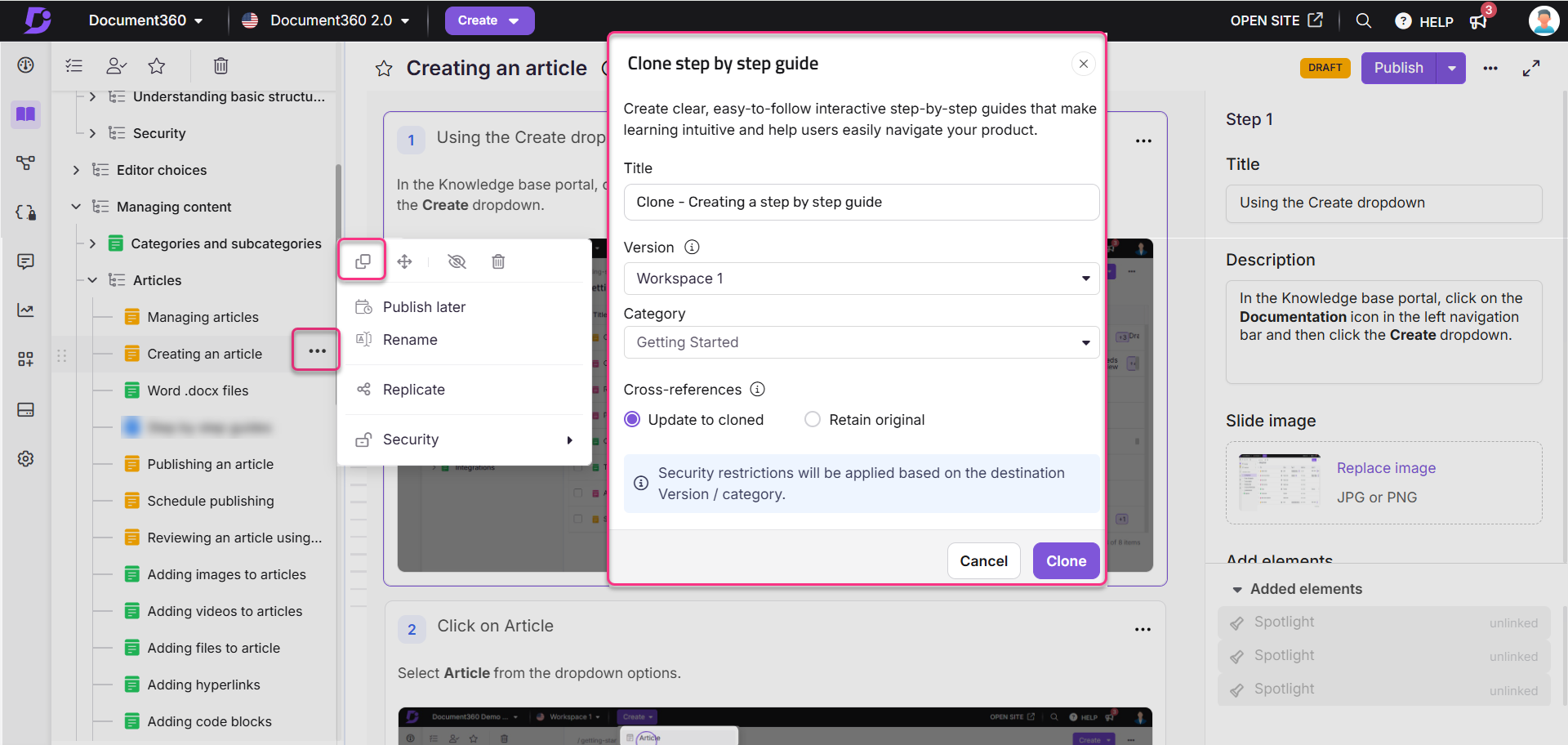Open Step 2 more options ellipsis
This screenshot has height=745, width=1568.
1143,629
